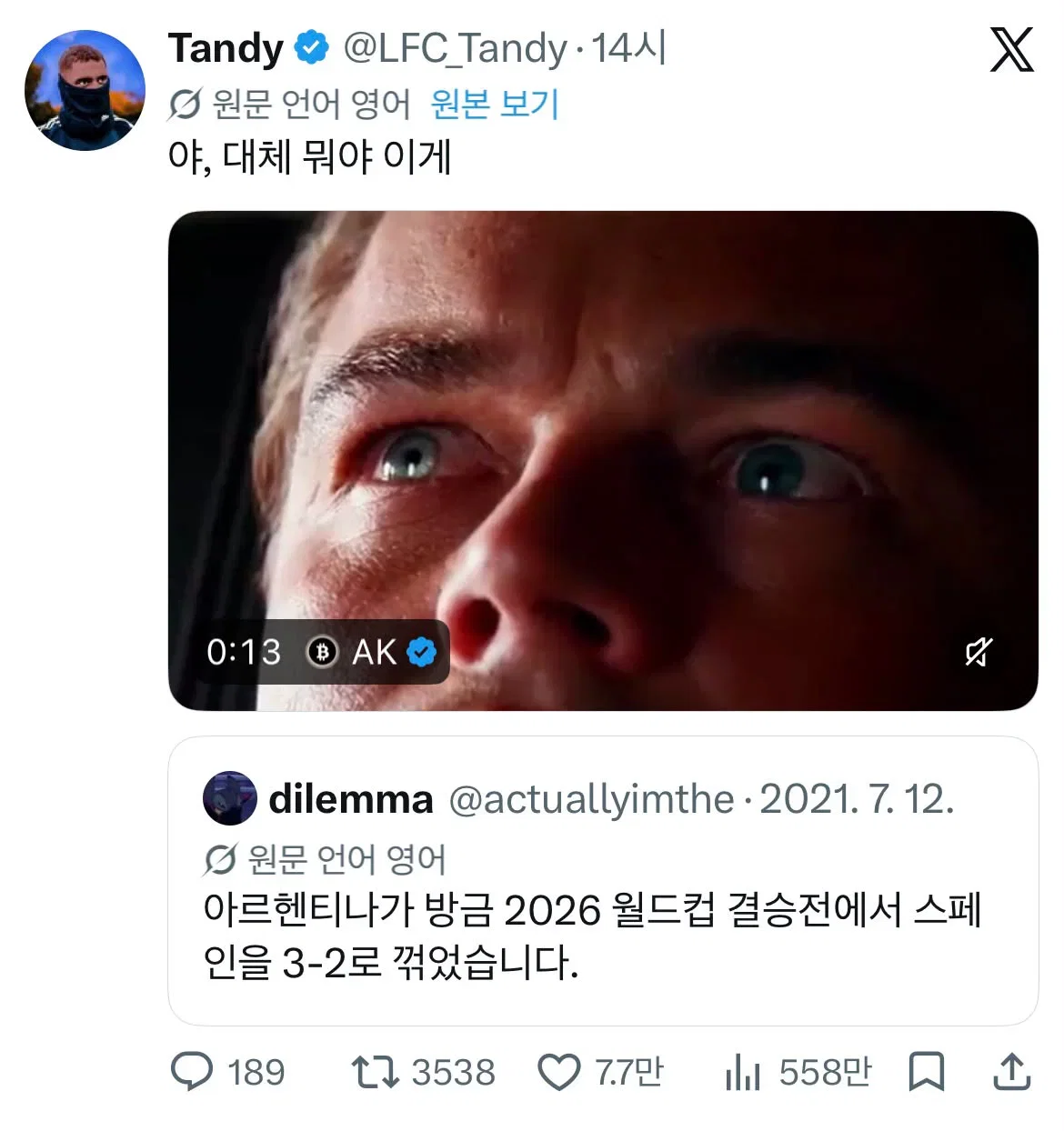This screenshot has height=1131, width=1064.
Task: Click the bitcoin coin icon beside AK
Action: [322, 652]
